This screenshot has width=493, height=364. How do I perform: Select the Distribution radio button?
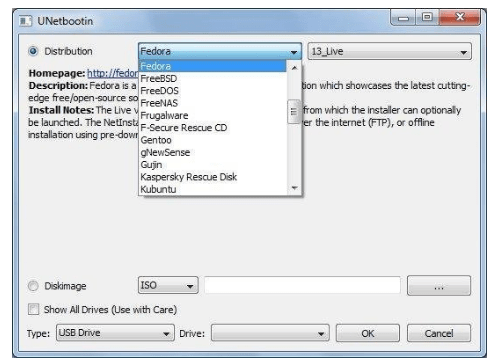click(33, 51)
